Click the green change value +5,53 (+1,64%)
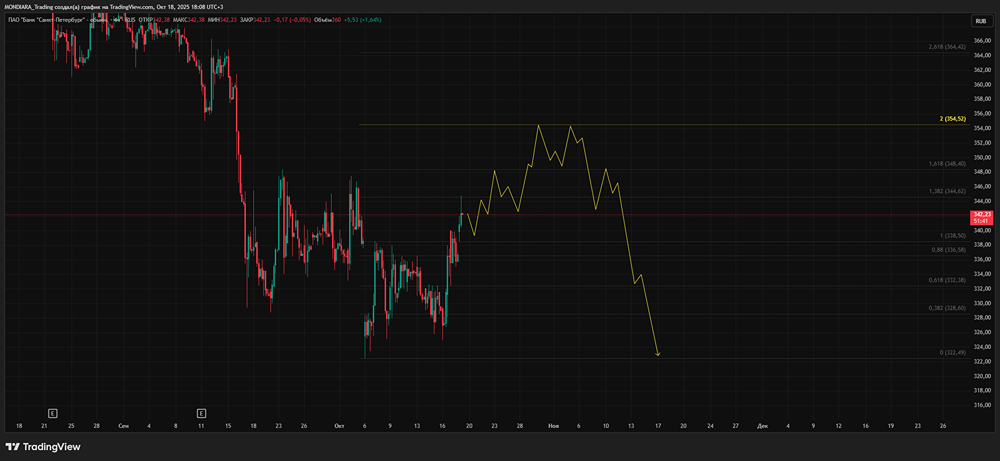1000x461 pixels. 363,20
